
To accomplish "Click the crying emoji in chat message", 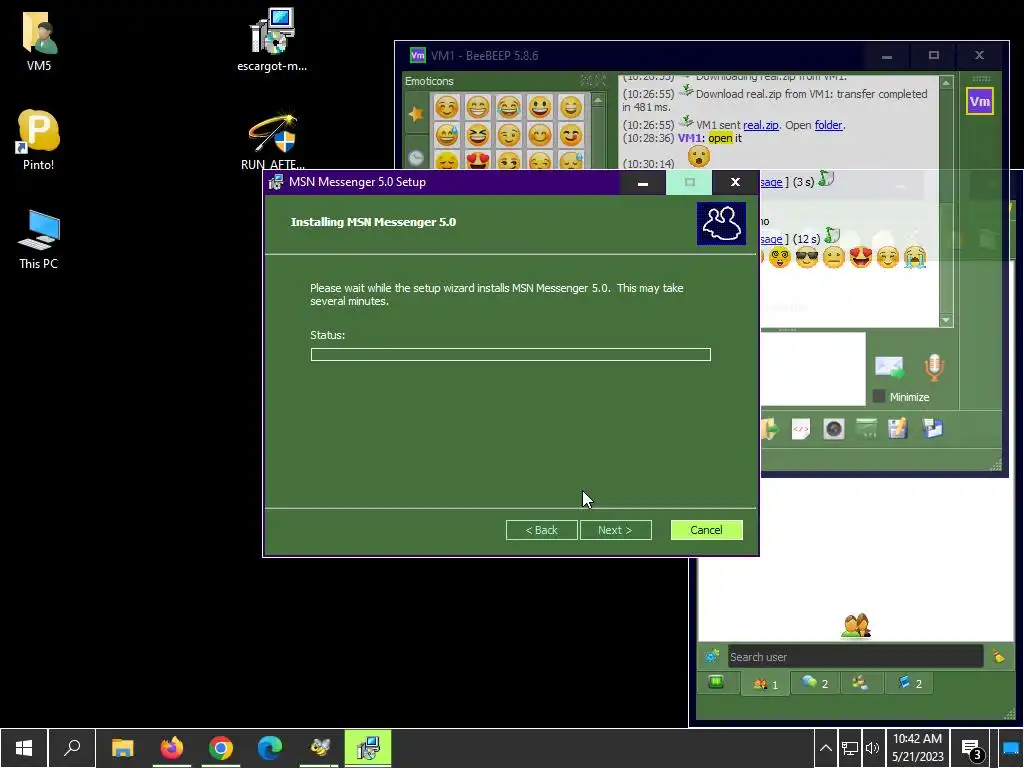I will 915,257.
